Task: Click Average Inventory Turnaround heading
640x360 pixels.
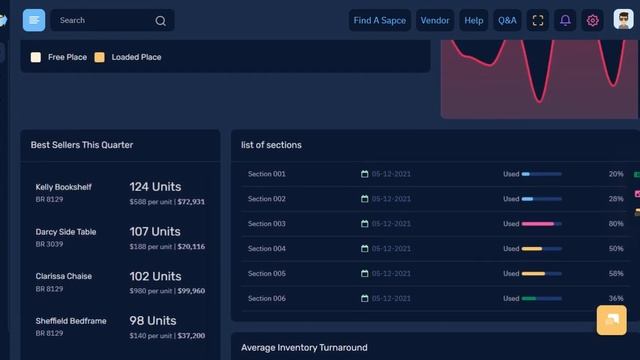Action: (x=304, y=348)
